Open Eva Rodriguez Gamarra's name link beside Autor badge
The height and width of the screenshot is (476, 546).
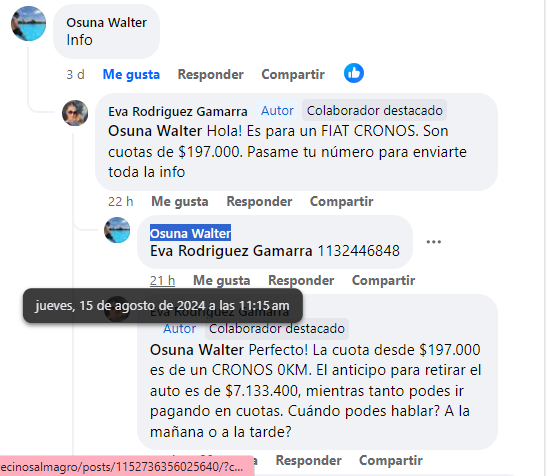tap(178, 111)
